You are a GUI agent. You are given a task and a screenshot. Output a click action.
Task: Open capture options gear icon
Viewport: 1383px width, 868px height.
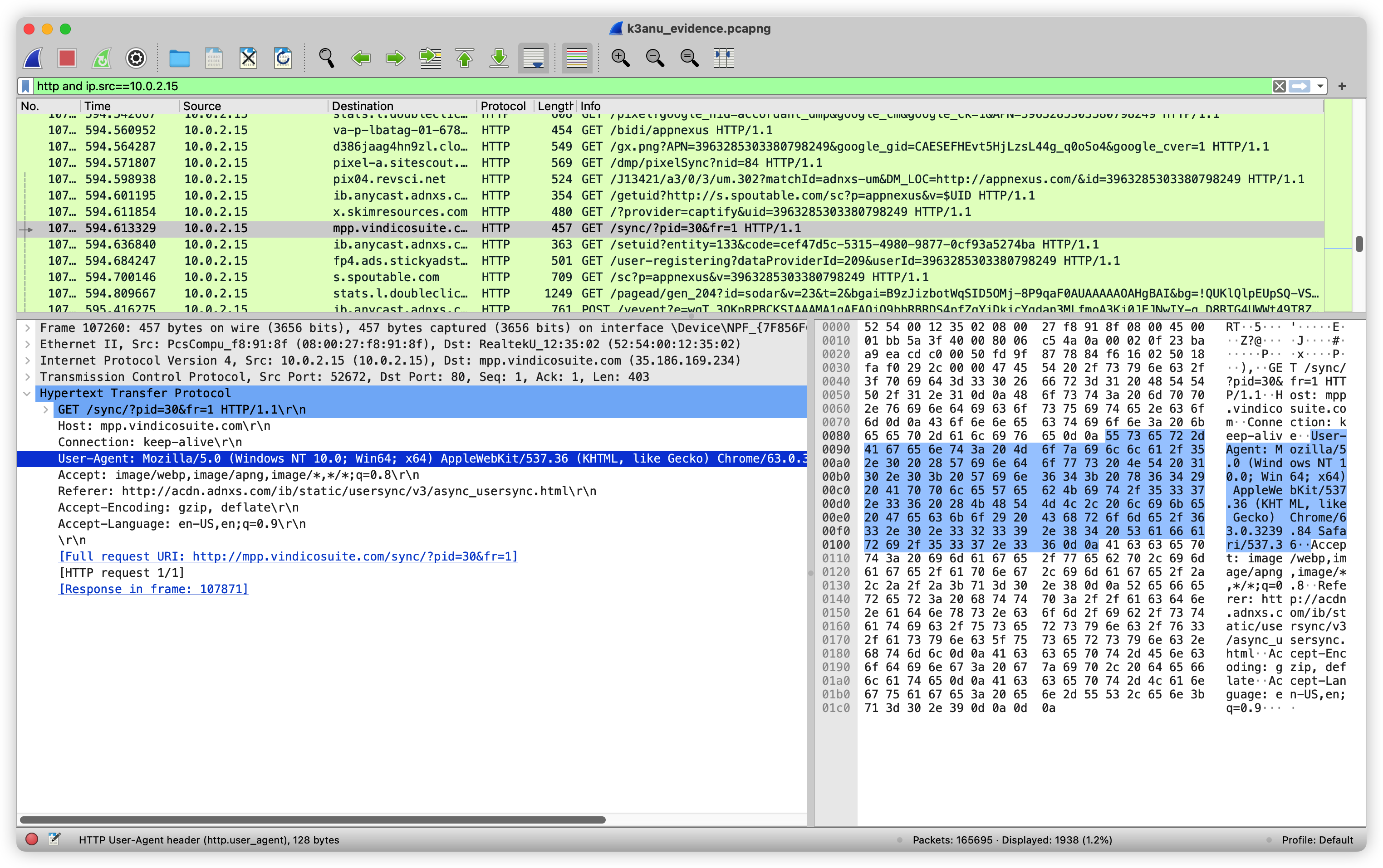pyautogui.click(x=136, y=58)
